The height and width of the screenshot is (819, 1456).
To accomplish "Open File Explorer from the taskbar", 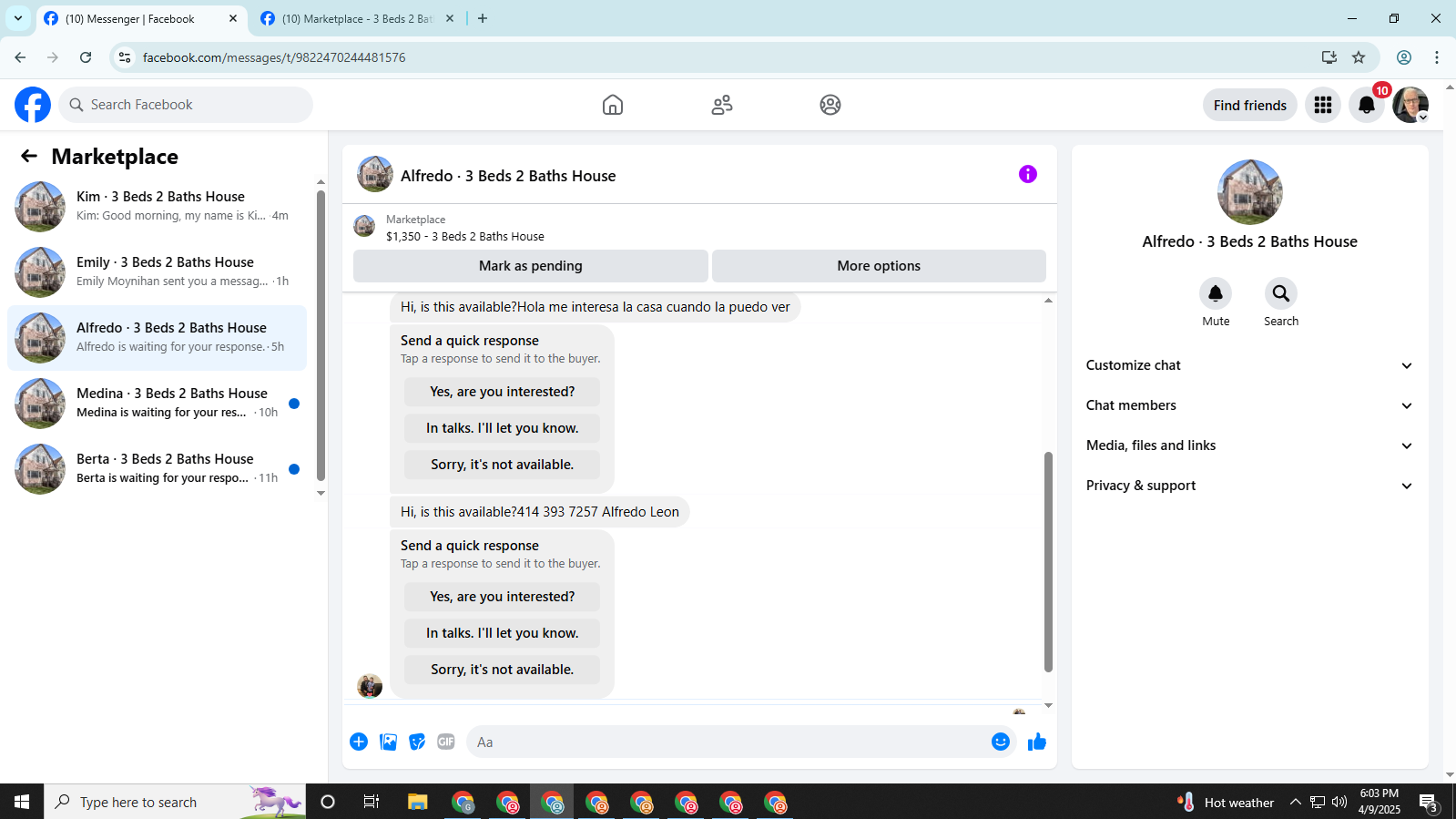I will 417,802.
